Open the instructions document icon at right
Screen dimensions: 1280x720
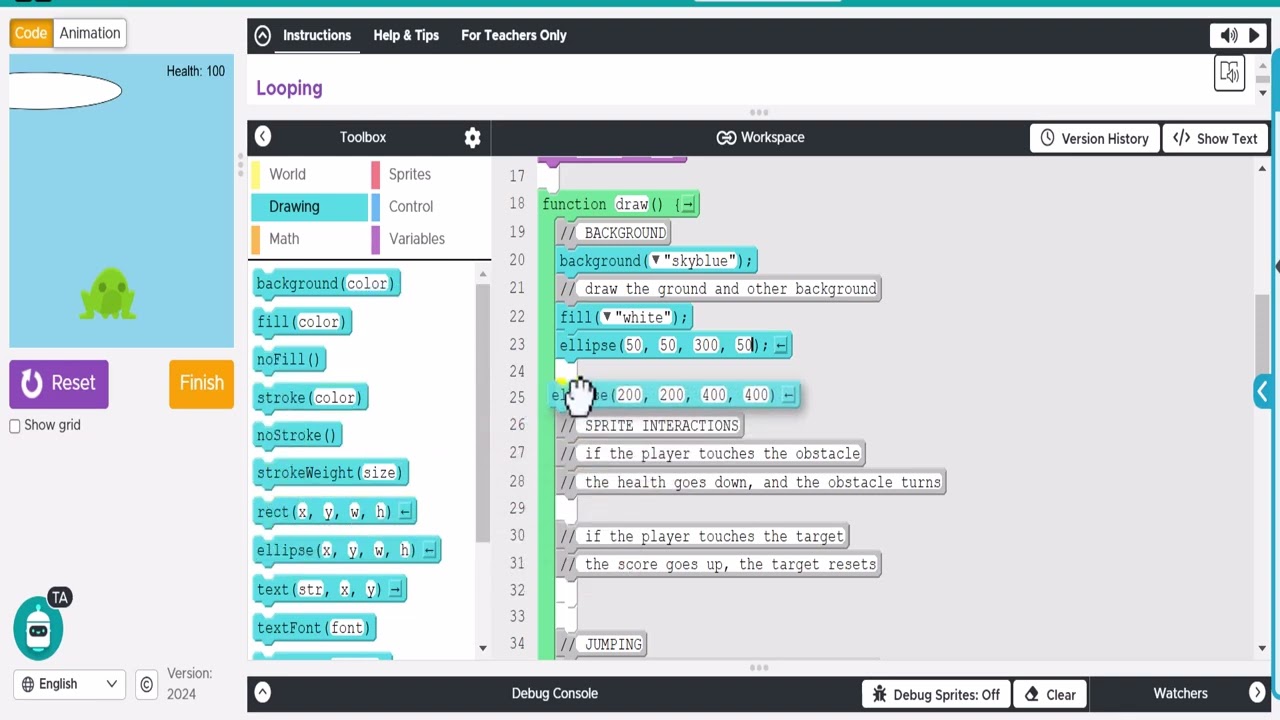tap(1229, 73)
